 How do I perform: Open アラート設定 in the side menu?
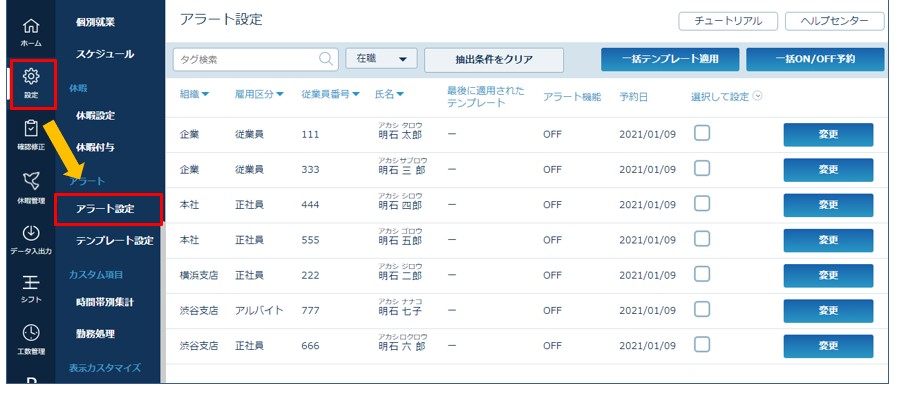[x=109, y=209]
